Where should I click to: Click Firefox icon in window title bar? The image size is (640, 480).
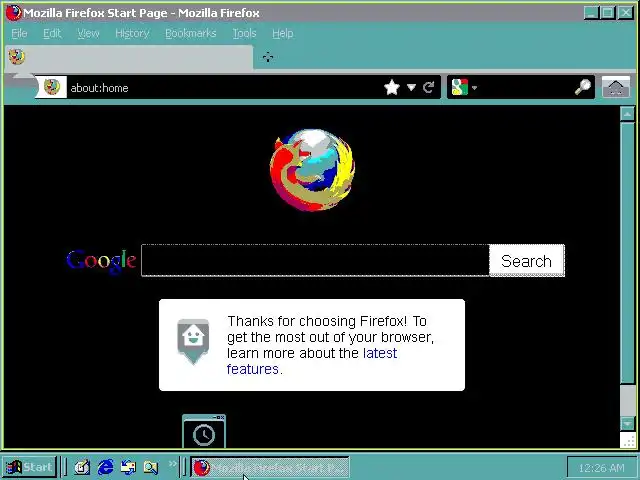[x=13, y=13]
